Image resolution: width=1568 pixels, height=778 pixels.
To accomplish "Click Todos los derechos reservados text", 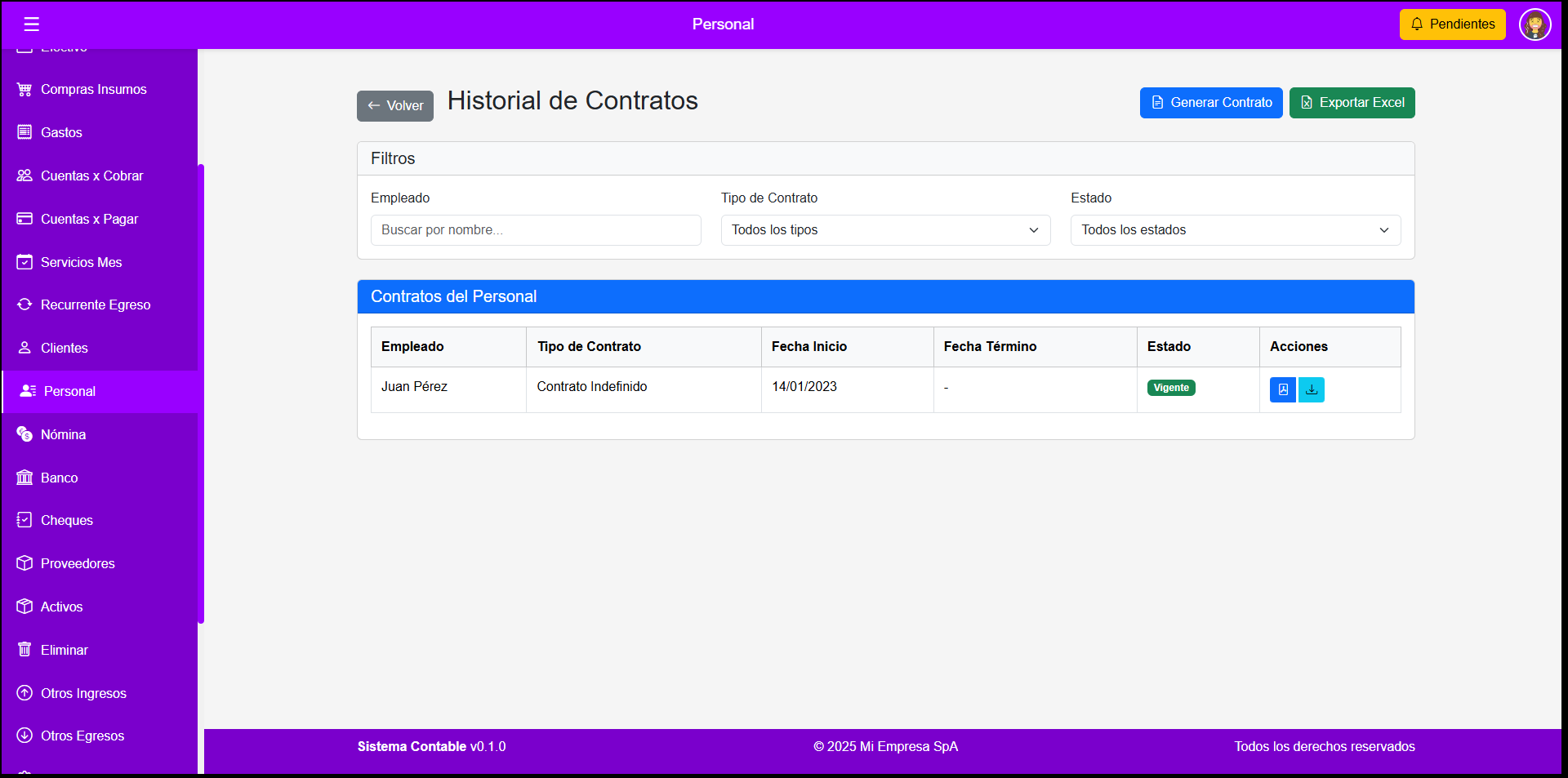I will (1325, 746).
